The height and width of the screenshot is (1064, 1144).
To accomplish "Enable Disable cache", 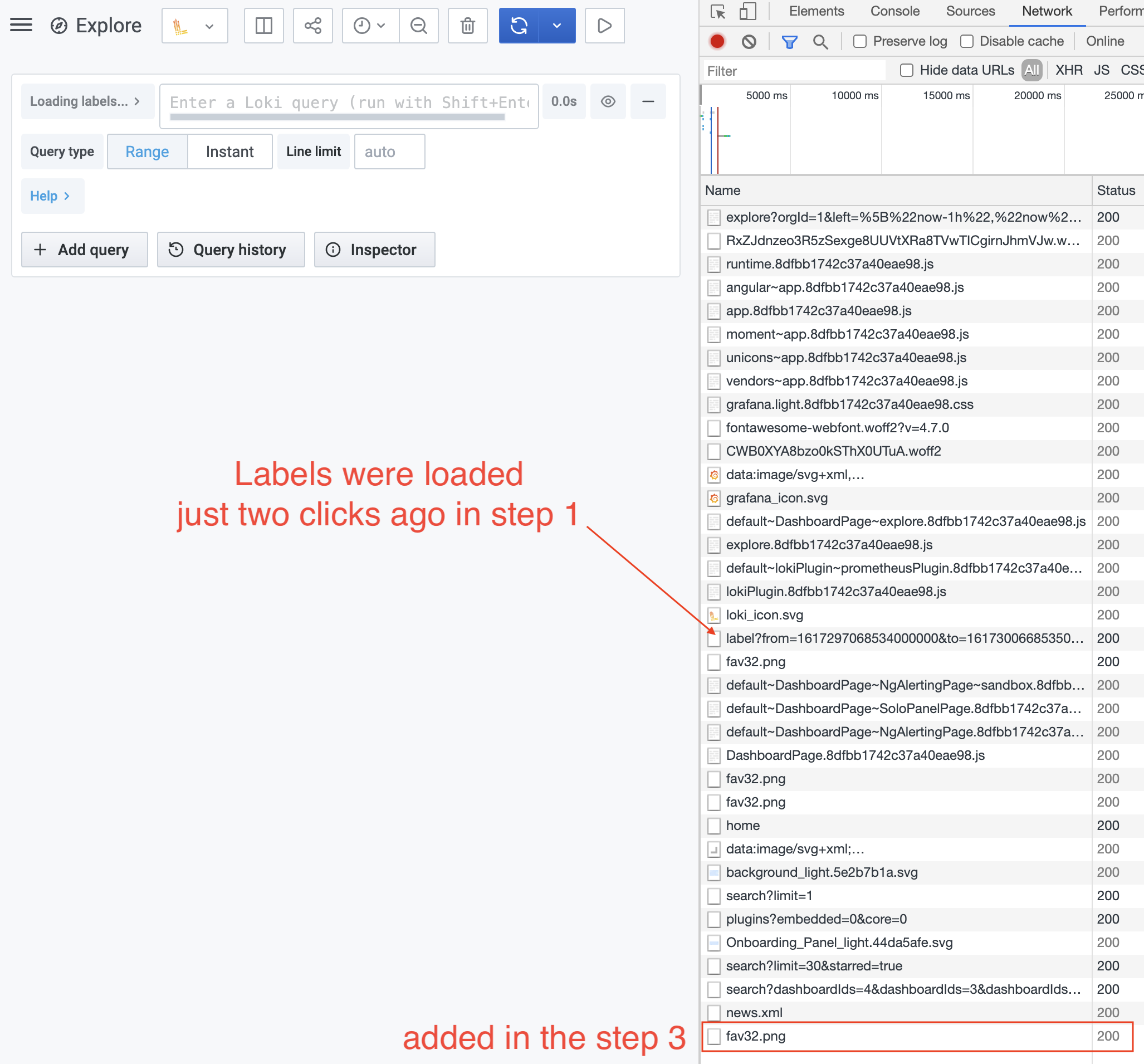I will tap(967, 41).
